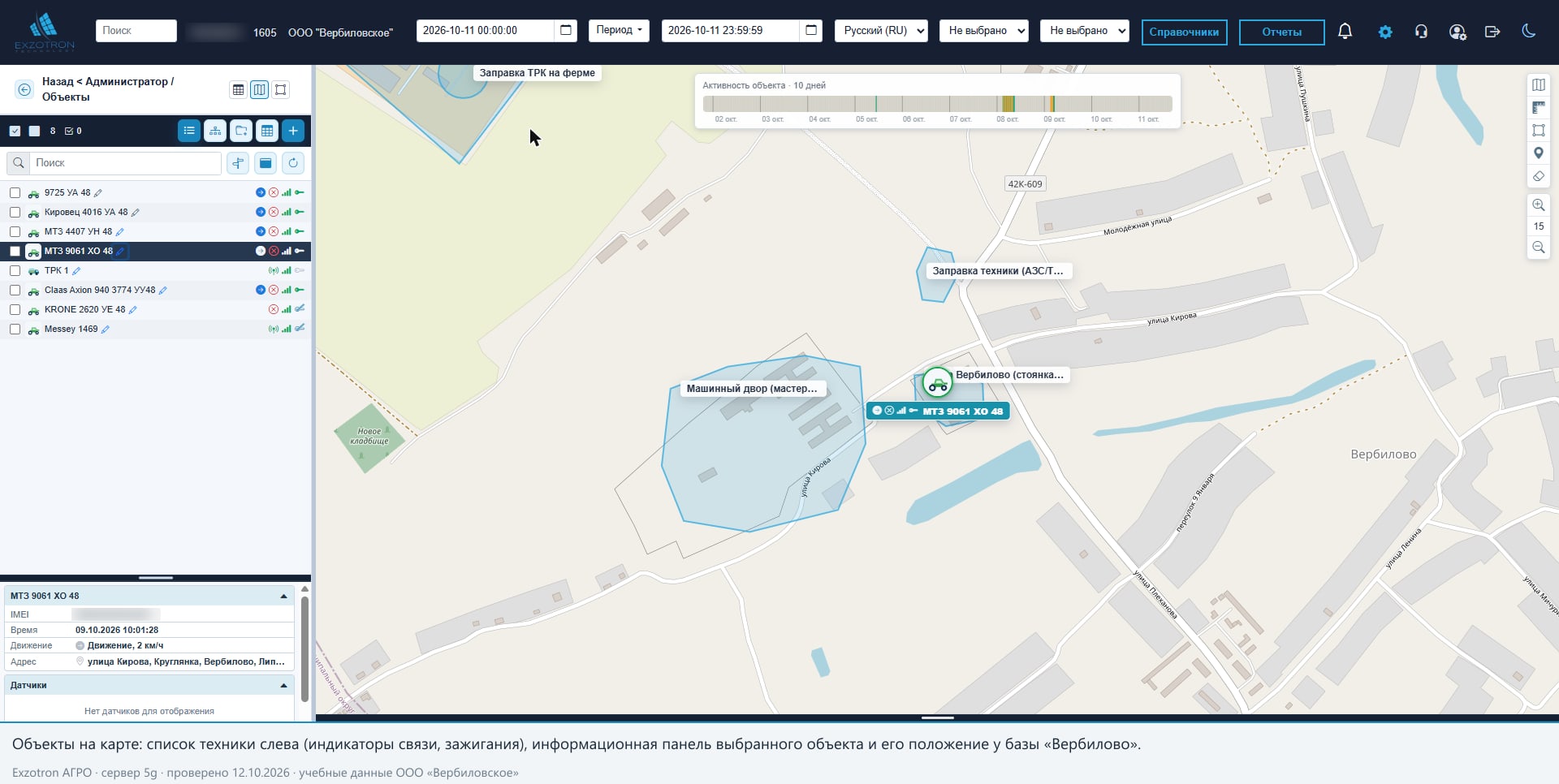Viewport: 1559px width, 784px height.
Task: Click the МТЗ 9061 ХО 48 map label
Action: coord(938,411)
